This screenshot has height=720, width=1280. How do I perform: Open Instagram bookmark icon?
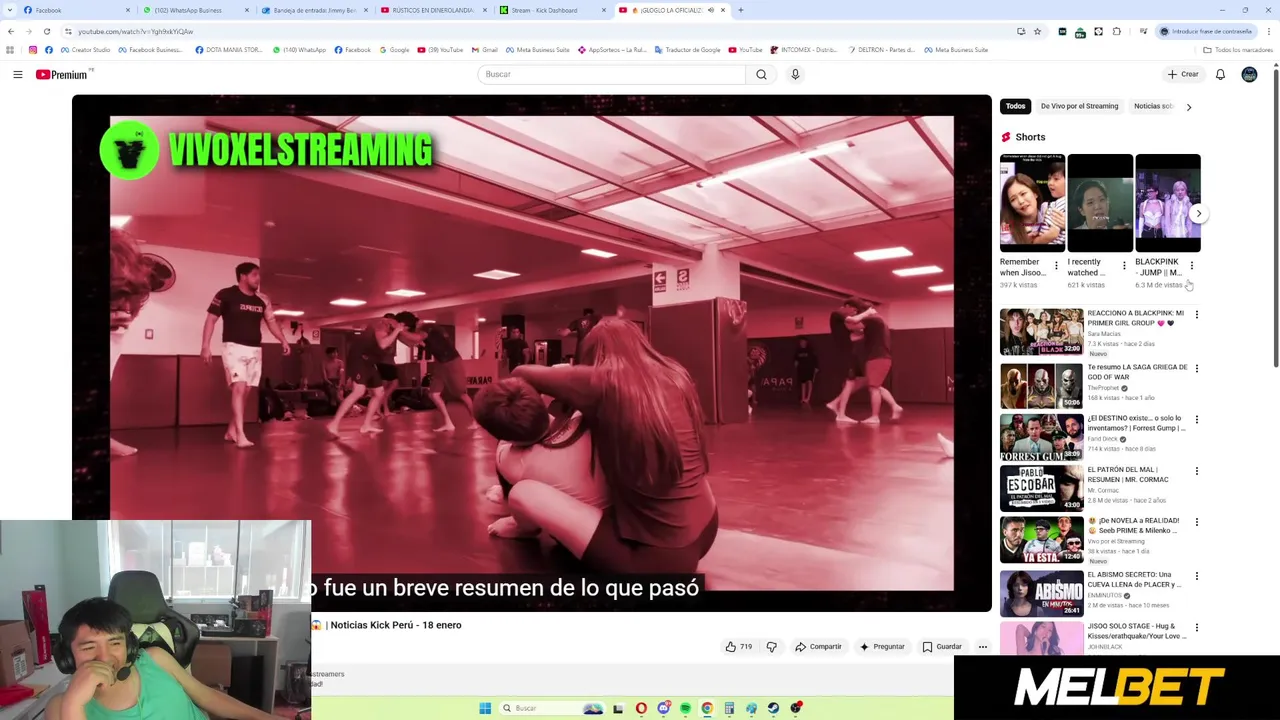[x=33, y=50]
